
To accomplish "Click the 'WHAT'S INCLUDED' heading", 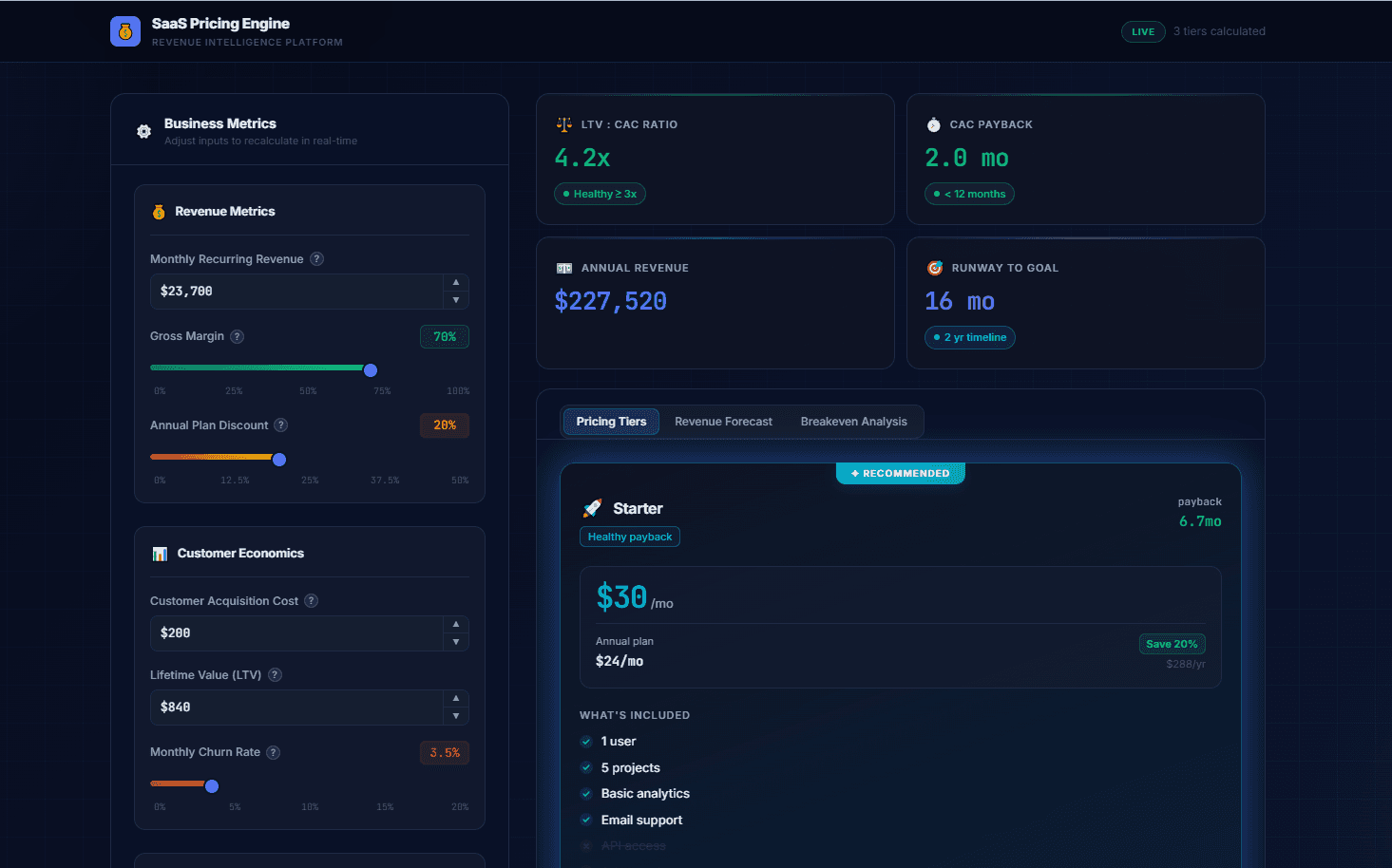I will tap(635, 715).
